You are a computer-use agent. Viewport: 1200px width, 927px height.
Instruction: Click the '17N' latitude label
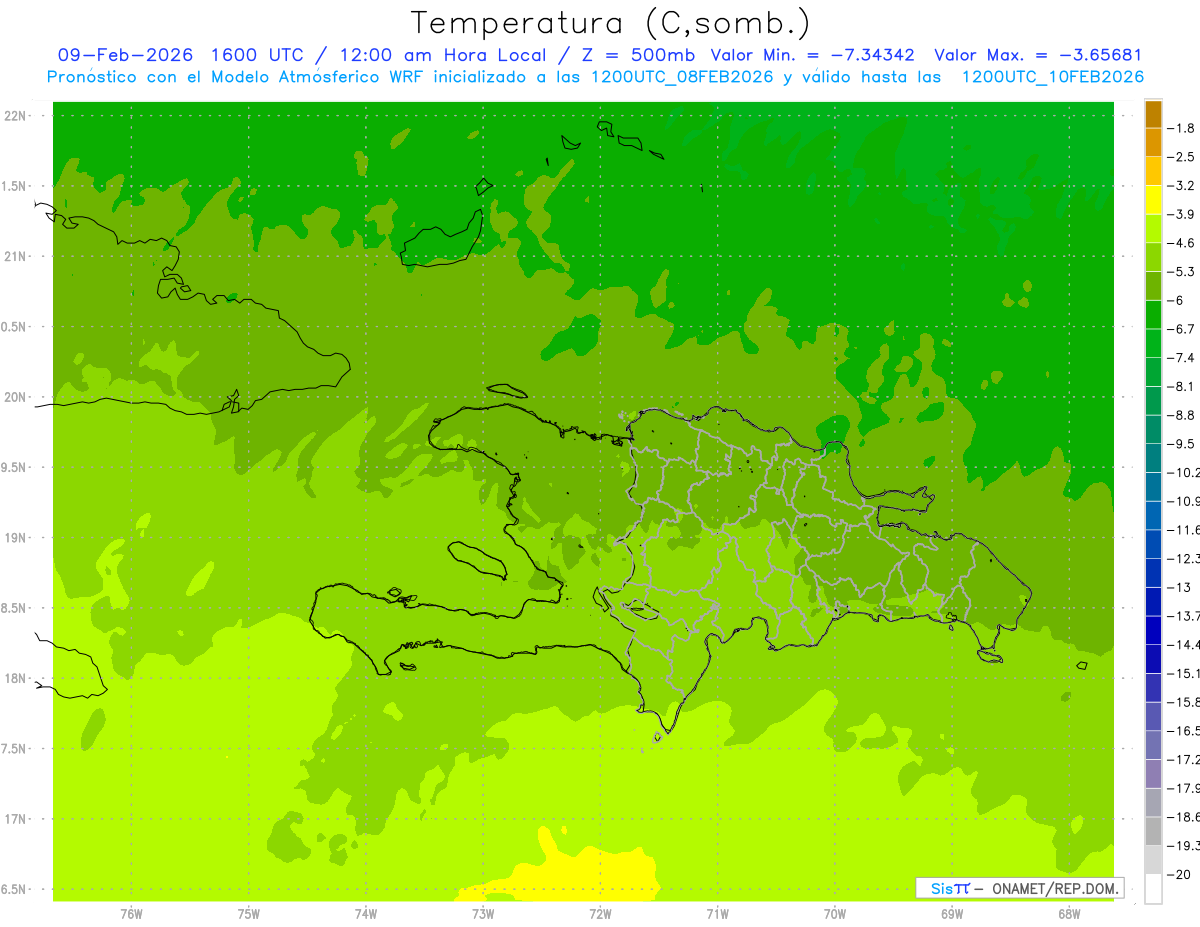click(15, 819)
